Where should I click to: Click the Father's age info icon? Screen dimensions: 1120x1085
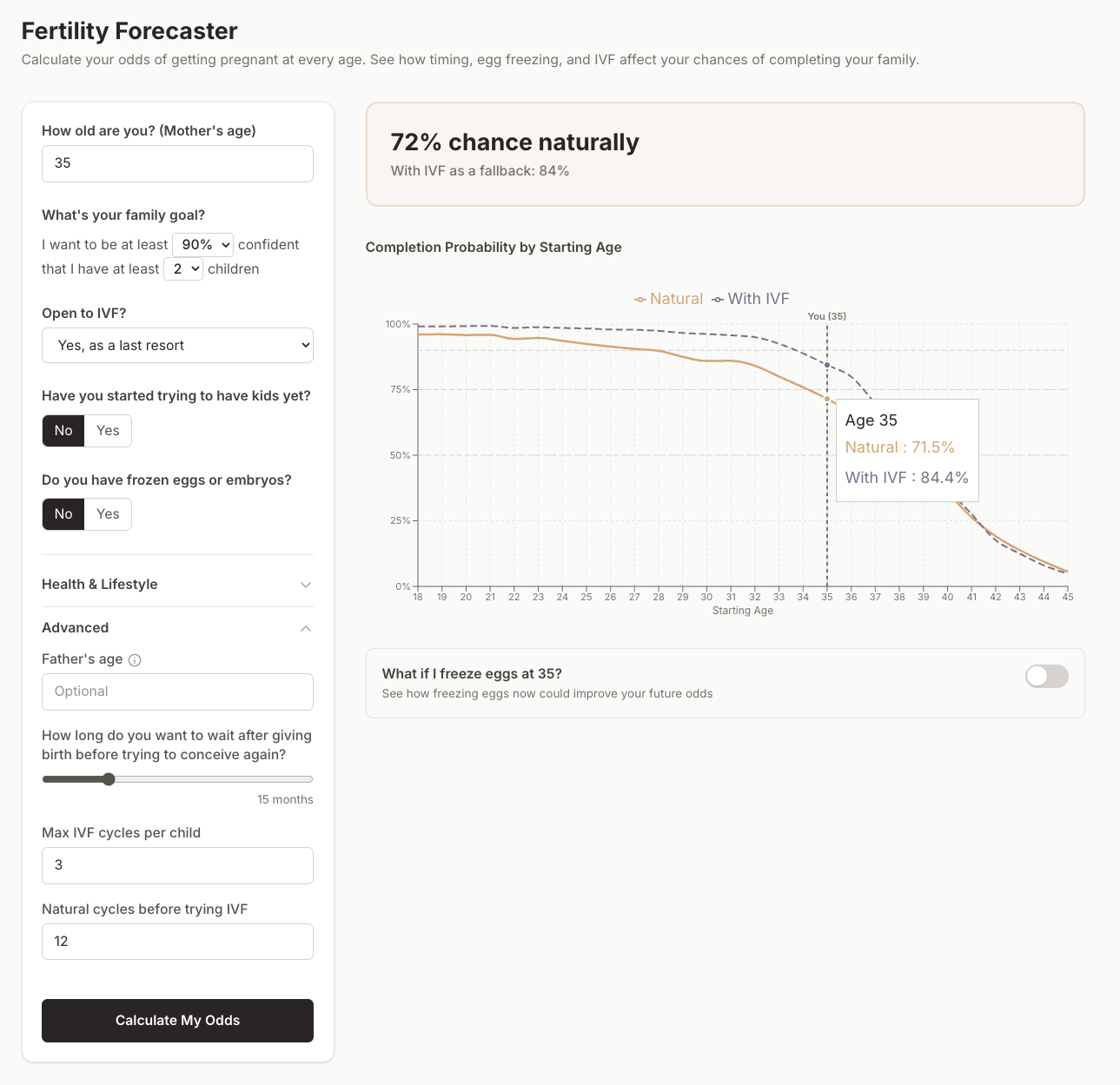point(135,660)
